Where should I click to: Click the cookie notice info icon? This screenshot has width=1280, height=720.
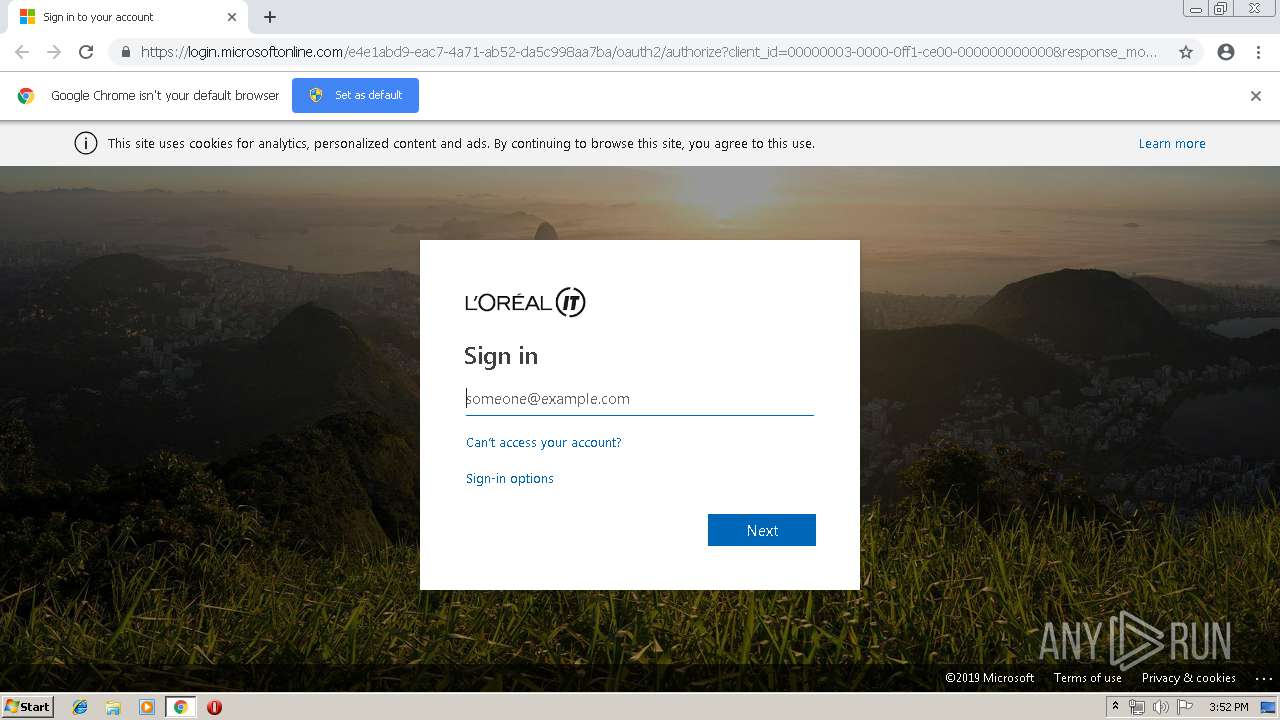point(86,143)
